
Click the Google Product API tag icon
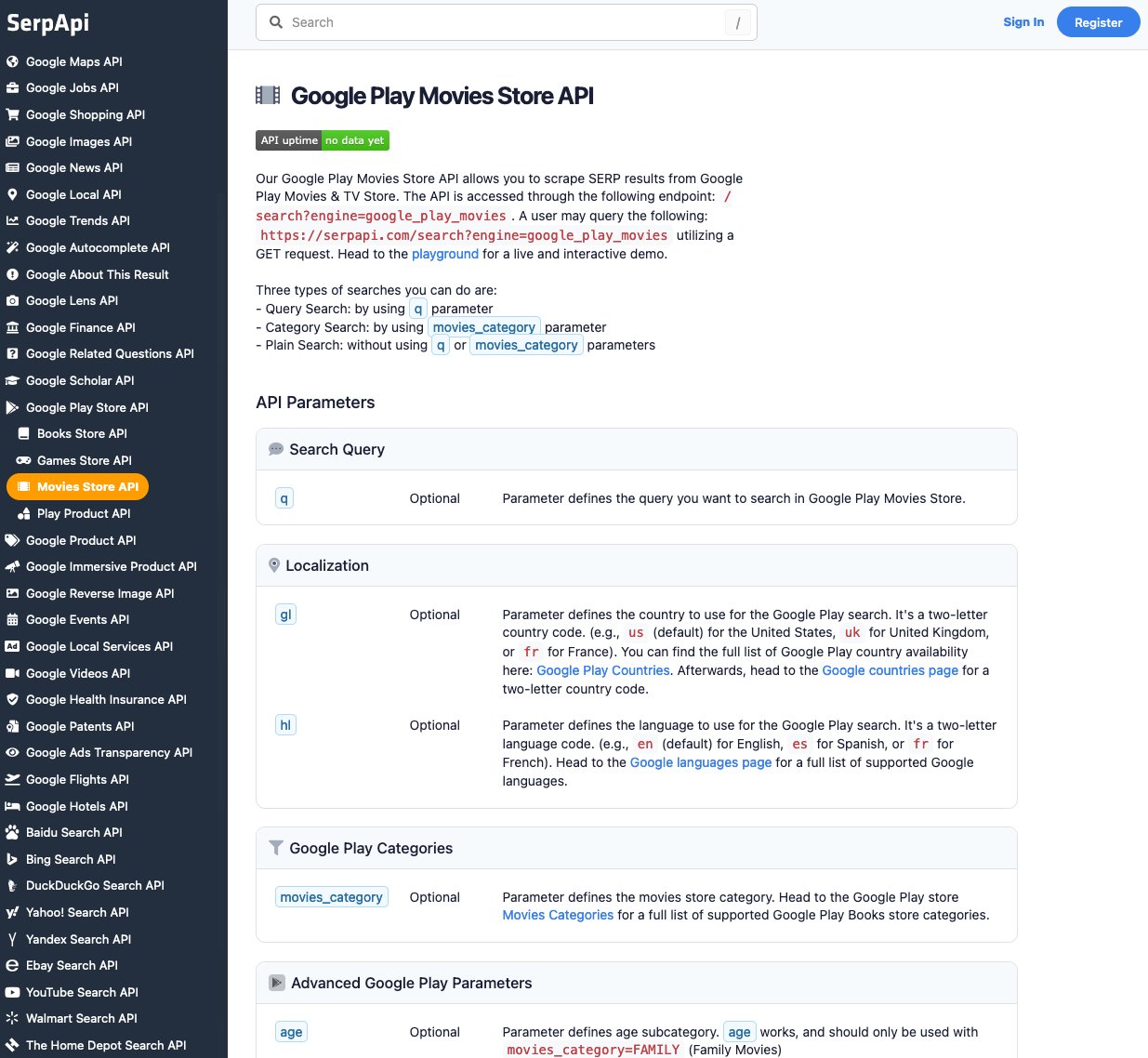12,541
